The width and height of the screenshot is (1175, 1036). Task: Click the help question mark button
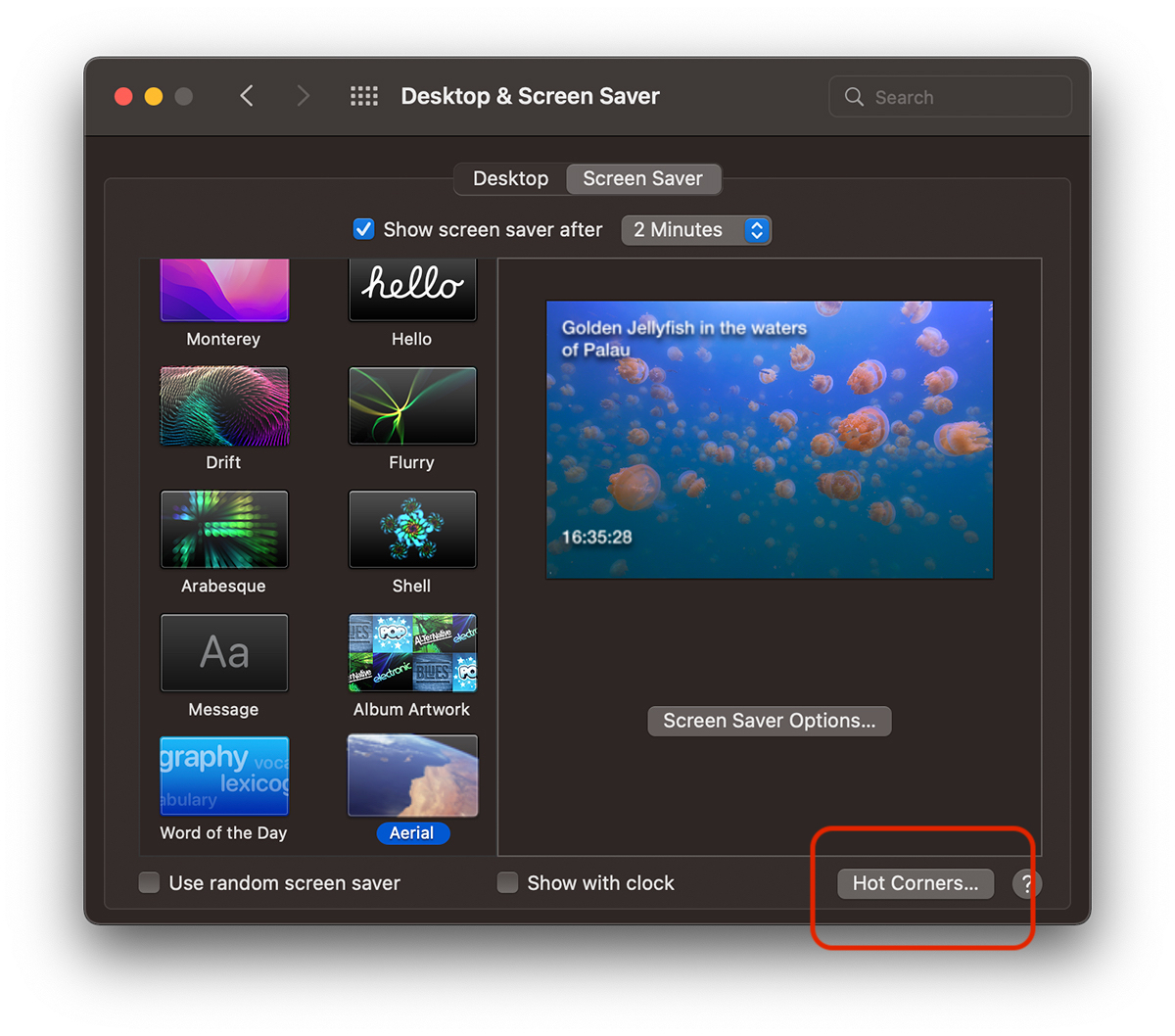click(1025, 883)
